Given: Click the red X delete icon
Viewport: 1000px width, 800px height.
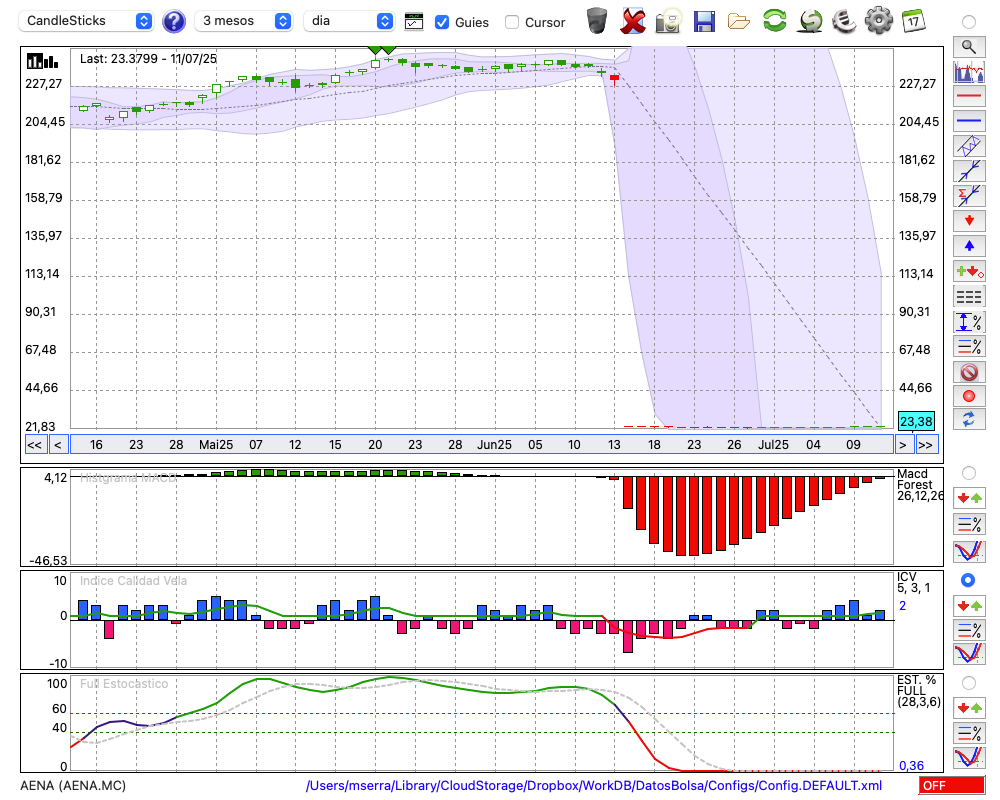Looking at the screenshot, I should click(633, 20).
